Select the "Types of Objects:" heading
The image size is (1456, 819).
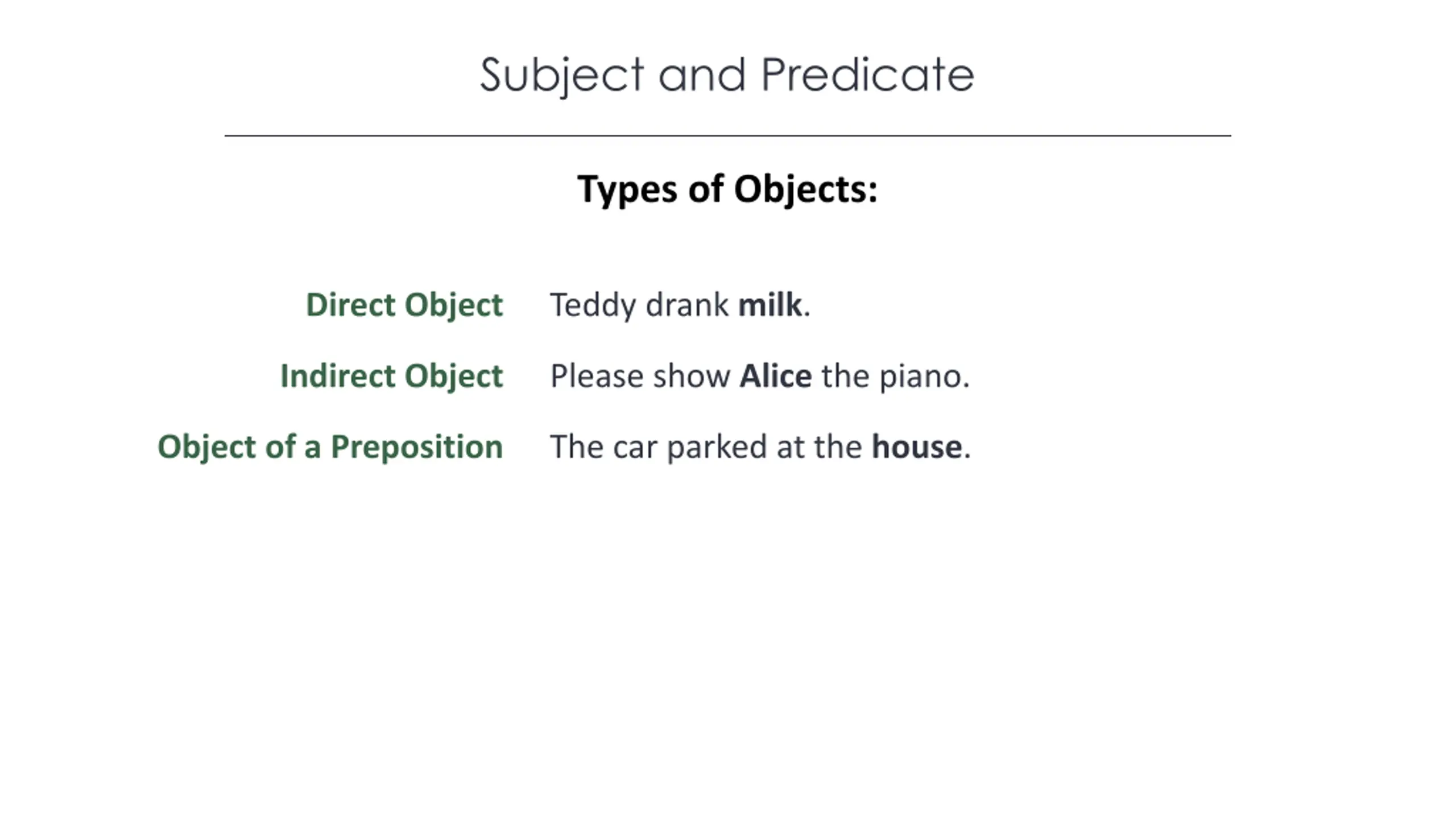coord(727,189)
